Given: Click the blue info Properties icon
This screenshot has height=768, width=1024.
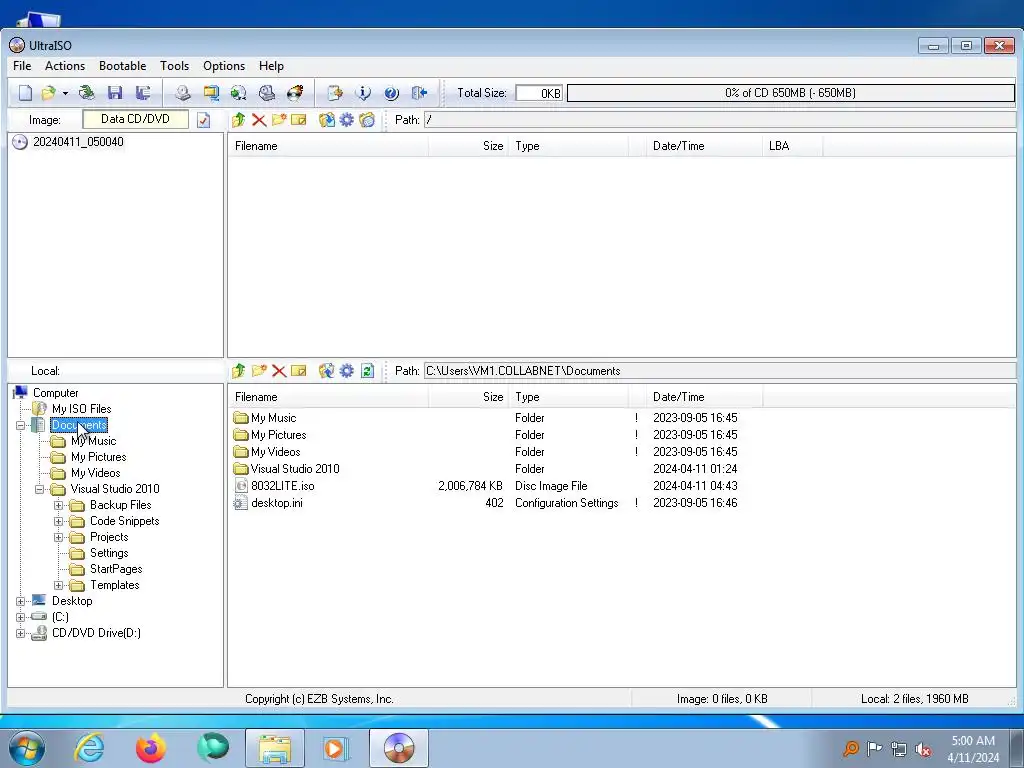Looking at the screenshot, I should pyautogui.click(x=363, y=93).
